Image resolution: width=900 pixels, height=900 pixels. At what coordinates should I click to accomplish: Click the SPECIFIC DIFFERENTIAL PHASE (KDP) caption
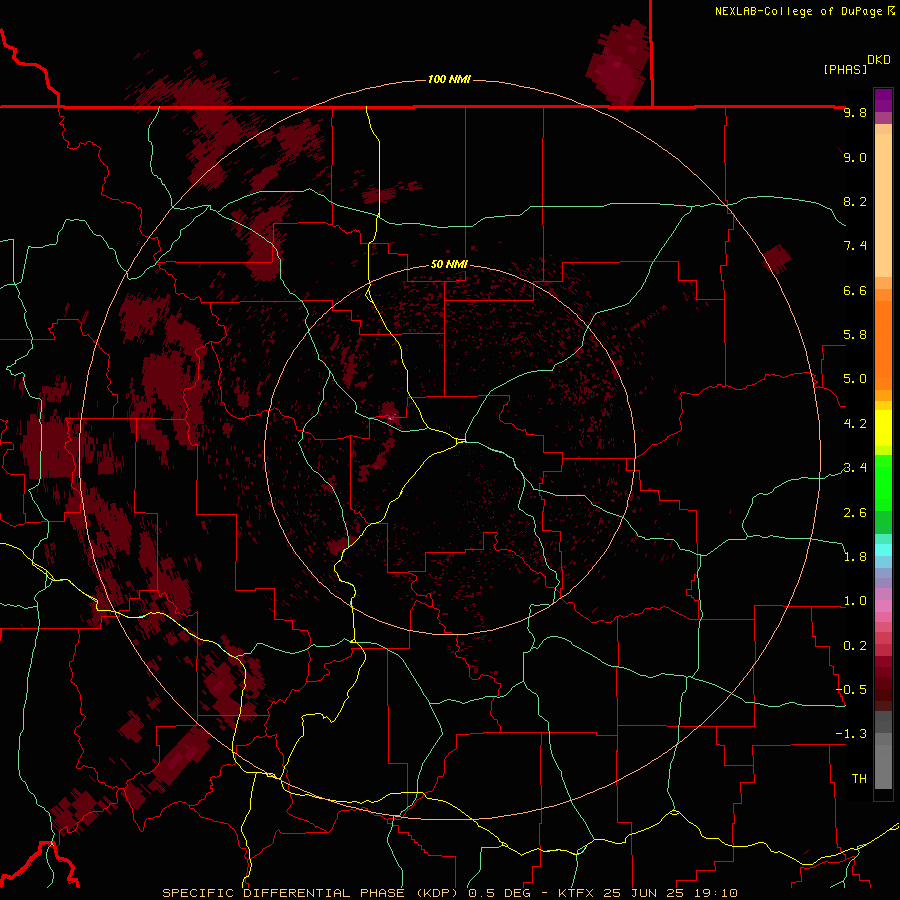312,893
